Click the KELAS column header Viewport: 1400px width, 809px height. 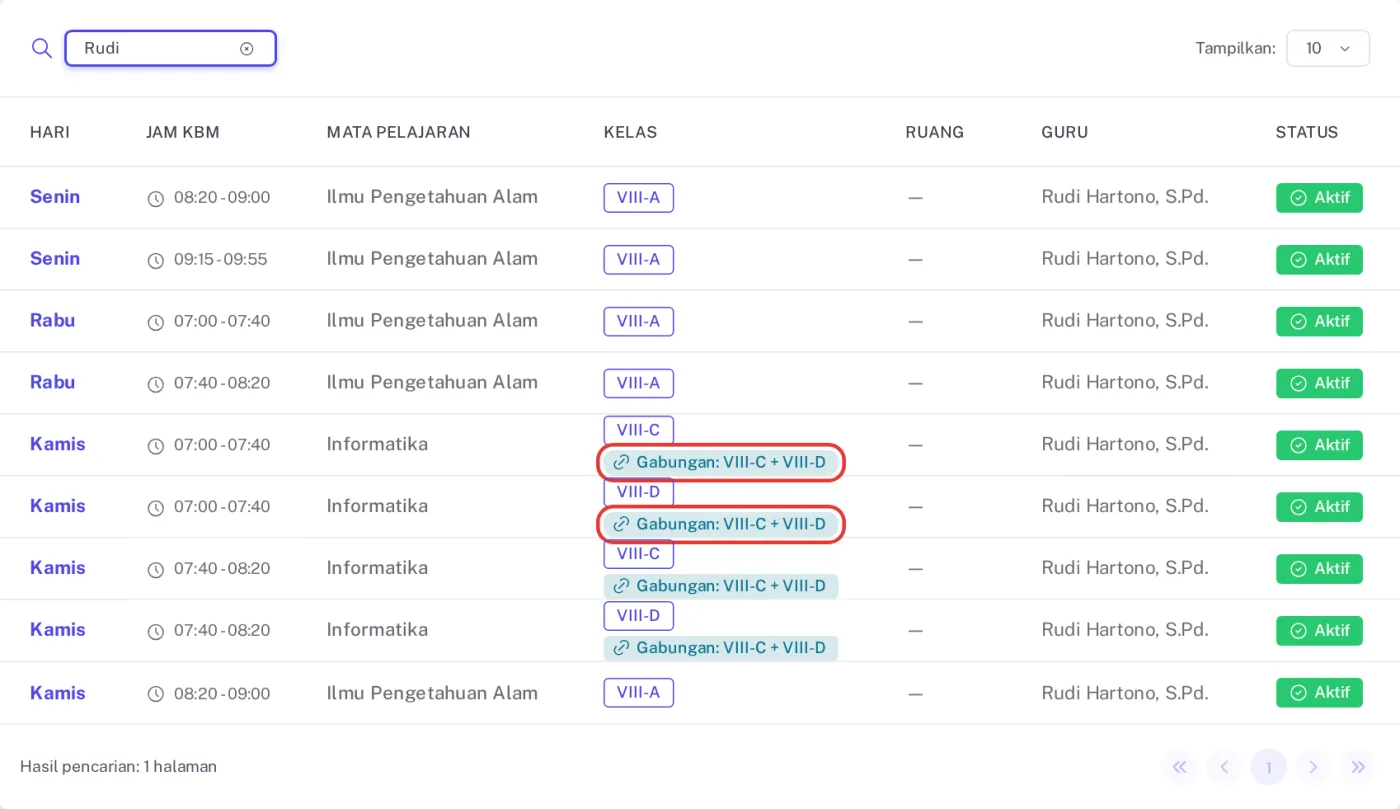pyautogui.click(x=630, y=132)
